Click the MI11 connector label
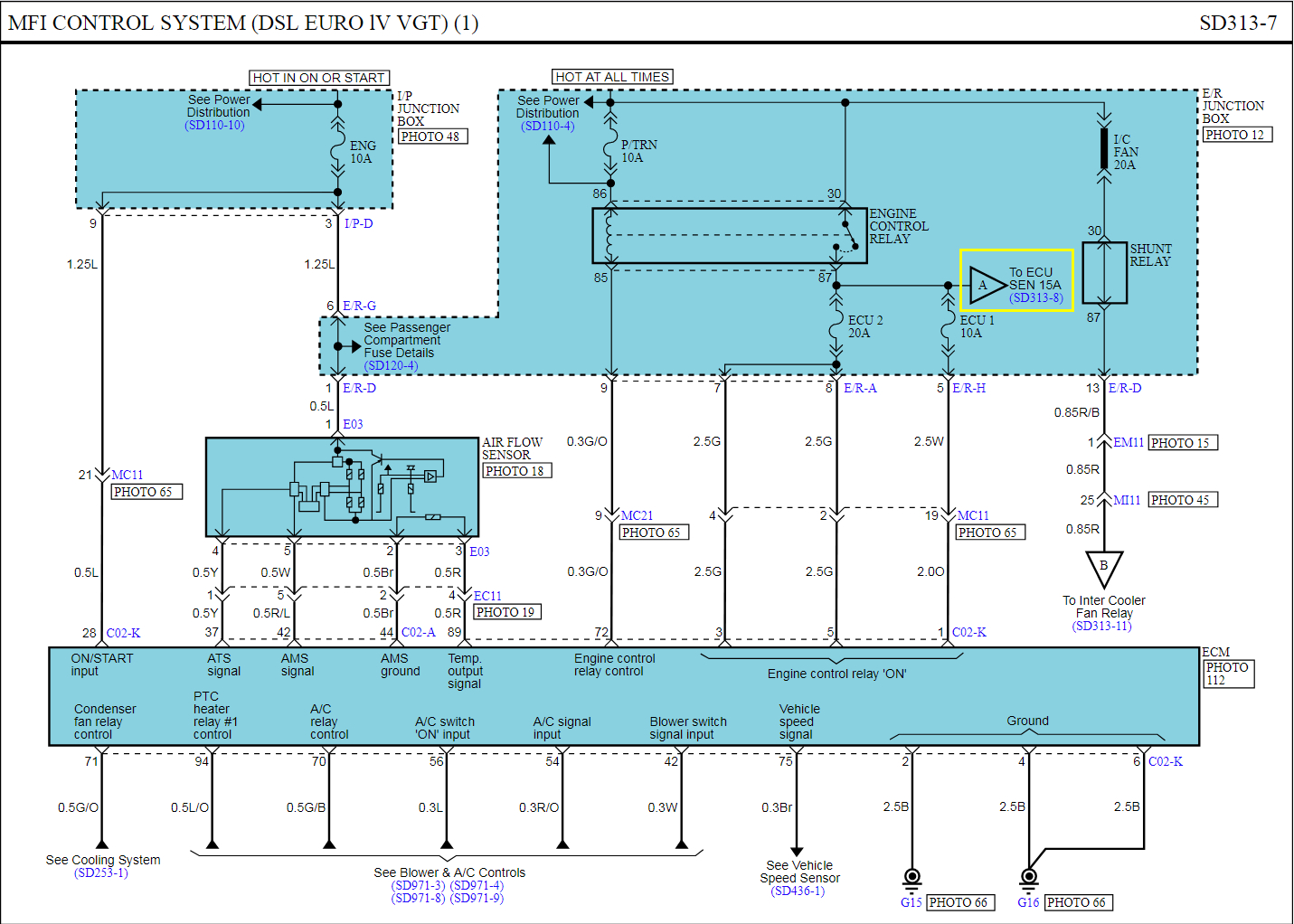Image resolution: width=1294 pixels, height=924 pixels. click(x=1127, y=500)
